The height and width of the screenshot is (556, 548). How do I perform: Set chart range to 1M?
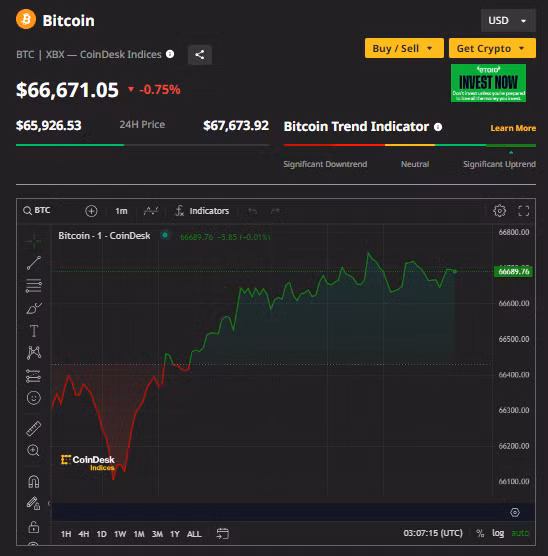coord(139,534)
